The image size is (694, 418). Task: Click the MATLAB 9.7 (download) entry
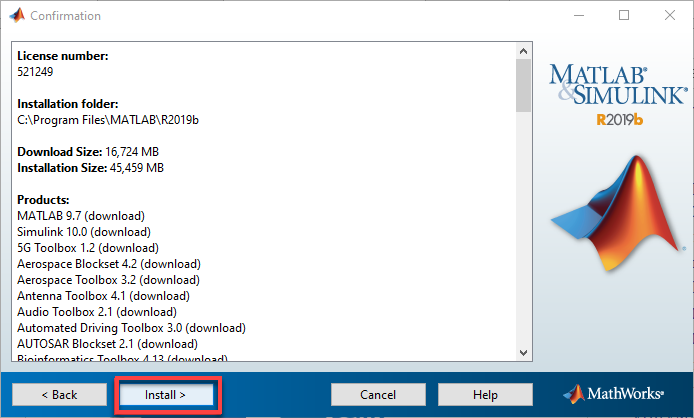coord(81,216)
